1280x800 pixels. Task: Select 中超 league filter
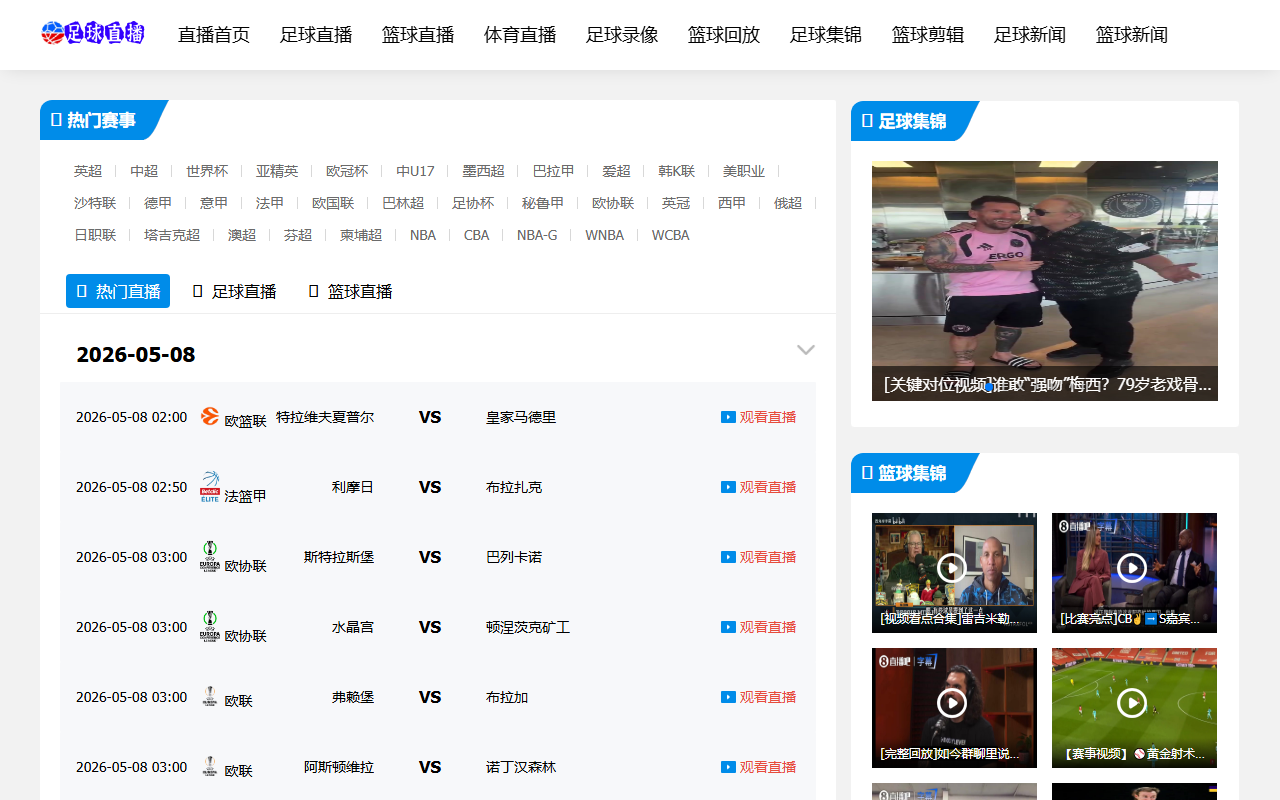pyautogui.click(x=144, y=171)
